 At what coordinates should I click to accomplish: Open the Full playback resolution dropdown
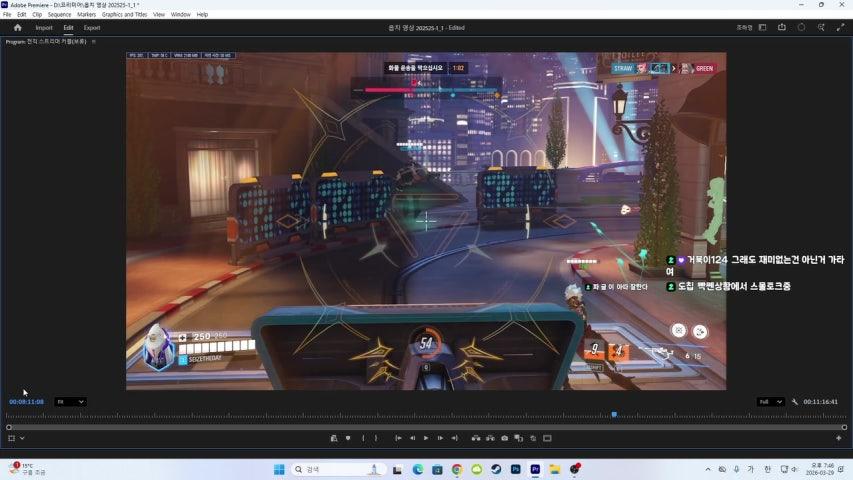[x=770, y=402]
